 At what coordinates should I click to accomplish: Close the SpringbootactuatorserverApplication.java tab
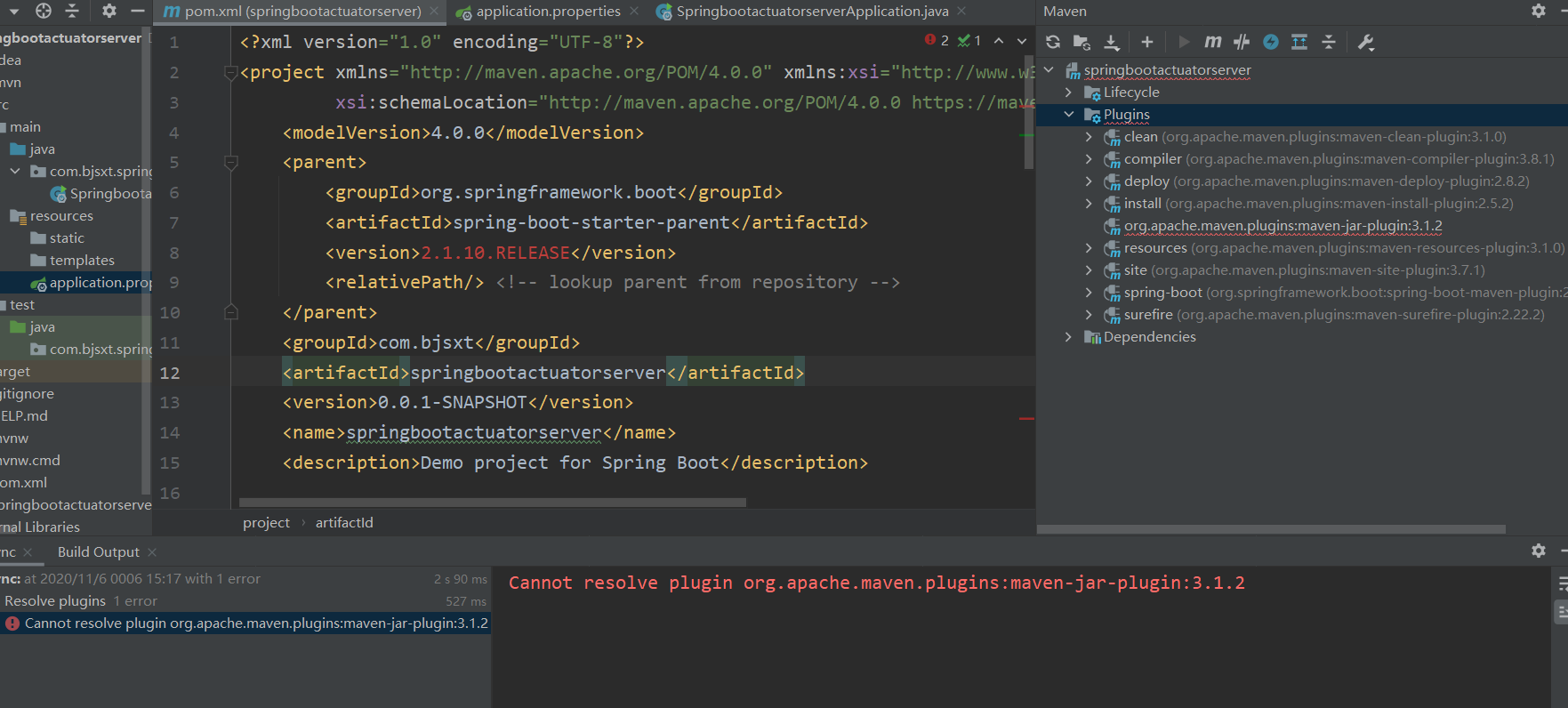[x=961, y=12]
